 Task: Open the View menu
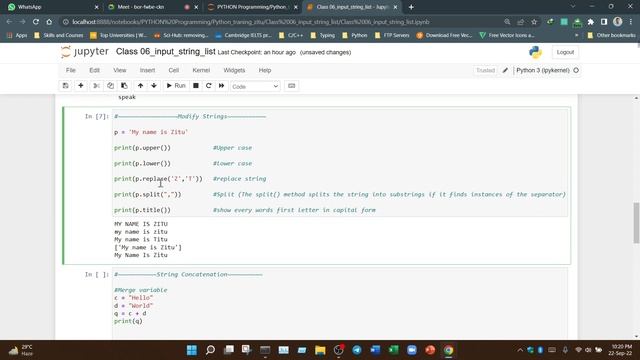[120, 70]
